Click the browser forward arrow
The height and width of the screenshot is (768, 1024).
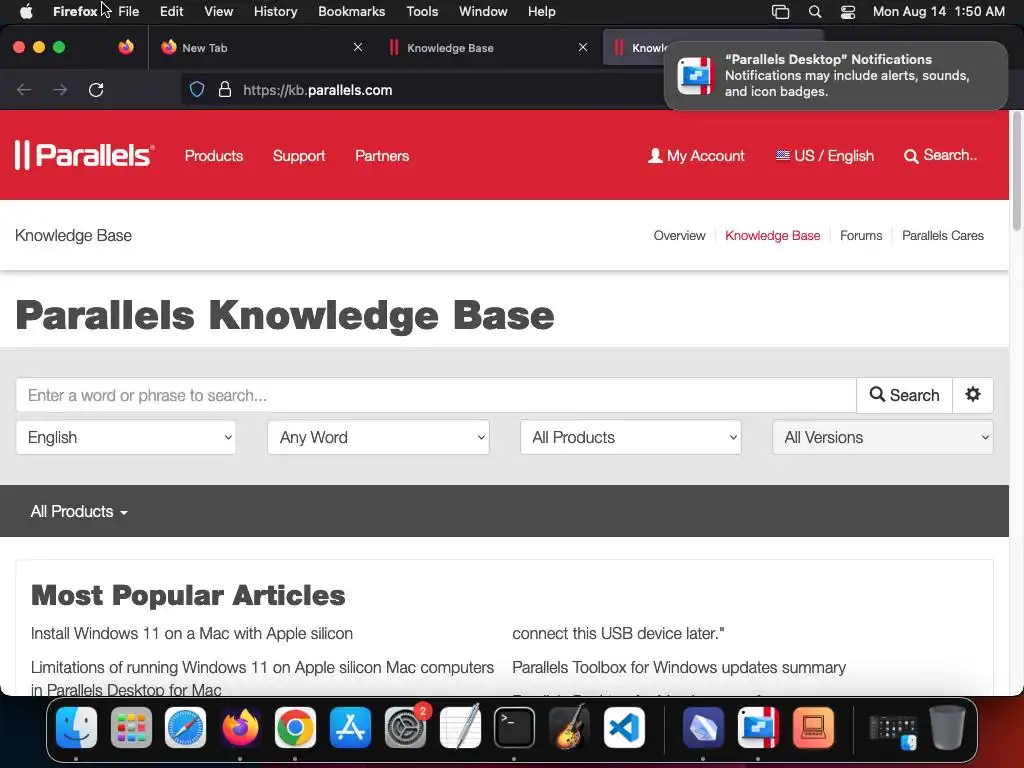tap(60, 89)
